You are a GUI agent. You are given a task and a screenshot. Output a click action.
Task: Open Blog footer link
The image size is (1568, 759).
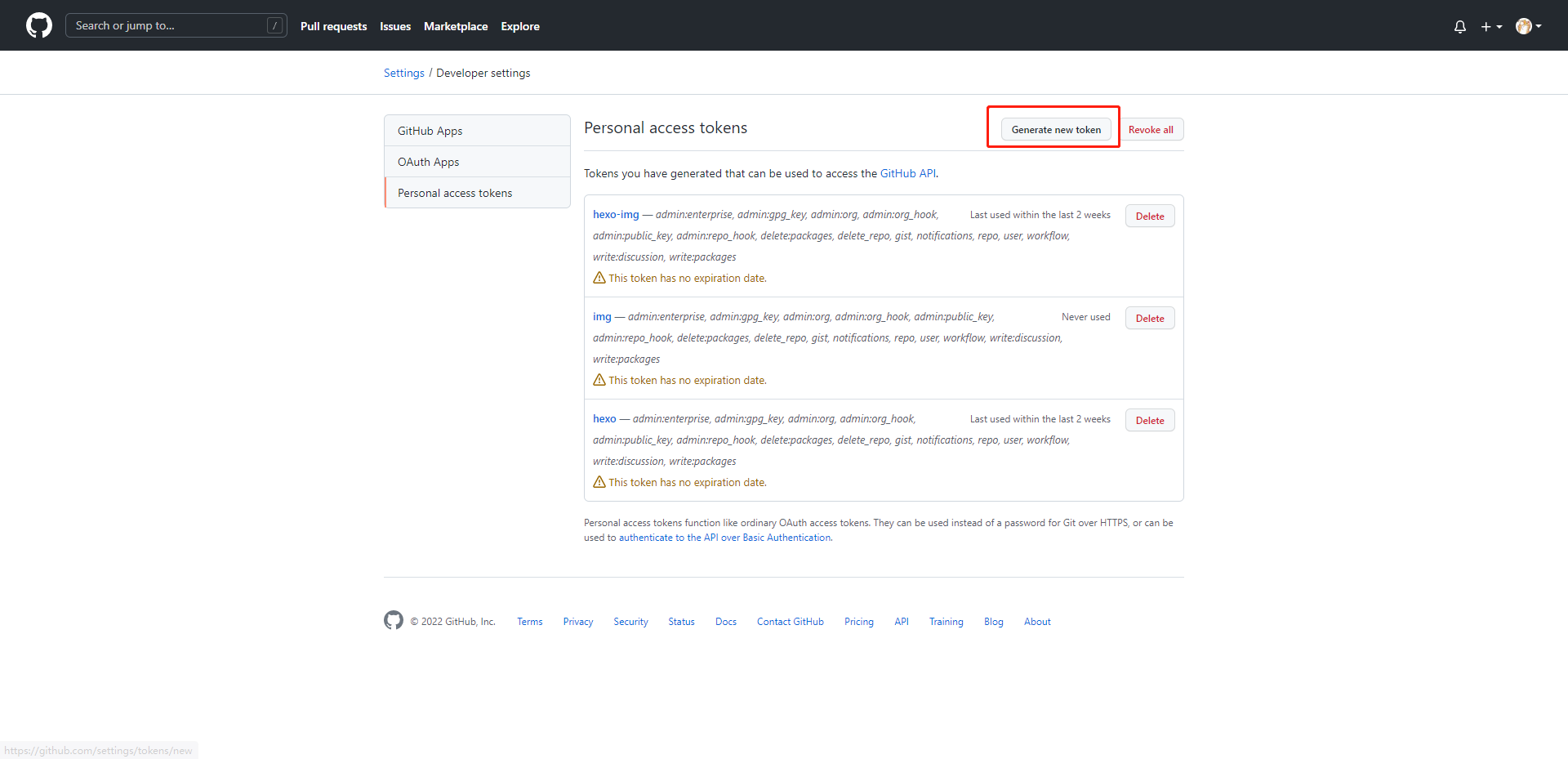point(994,622)
